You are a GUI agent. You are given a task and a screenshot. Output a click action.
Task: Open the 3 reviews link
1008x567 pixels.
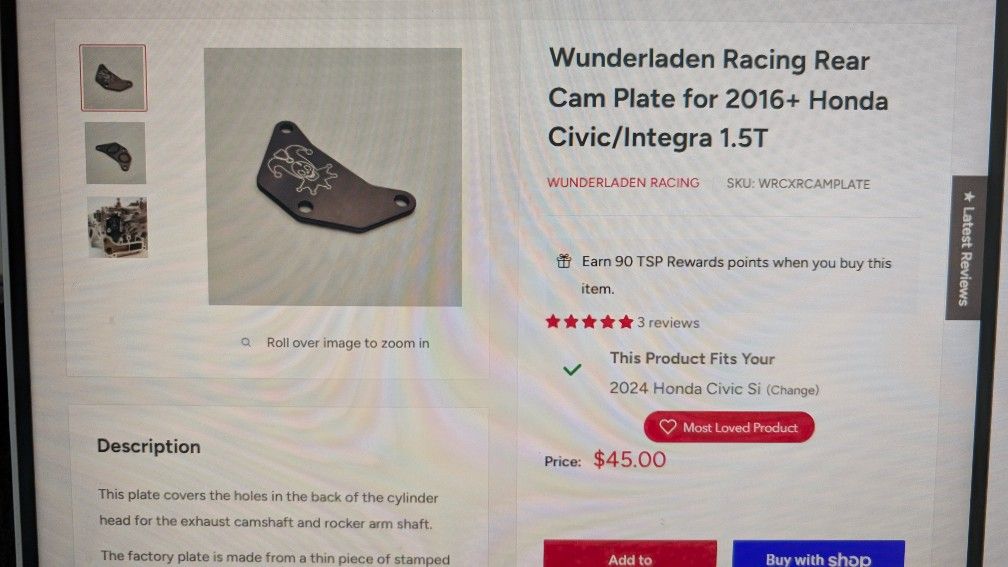pyautogui.click(x=669, y=323)
